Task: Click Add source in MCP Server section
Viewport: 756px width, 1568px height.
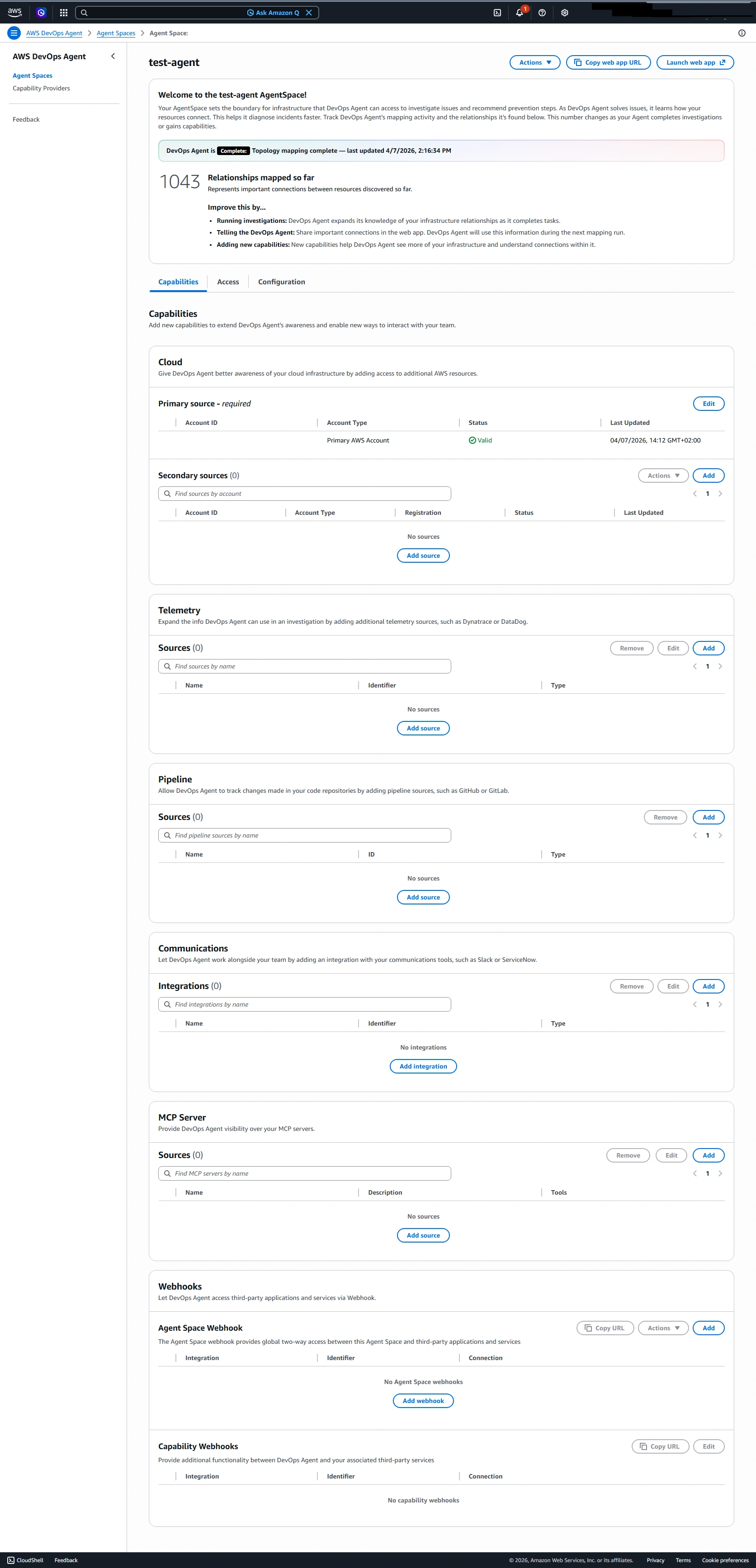Action: (x=423, y=1235)
